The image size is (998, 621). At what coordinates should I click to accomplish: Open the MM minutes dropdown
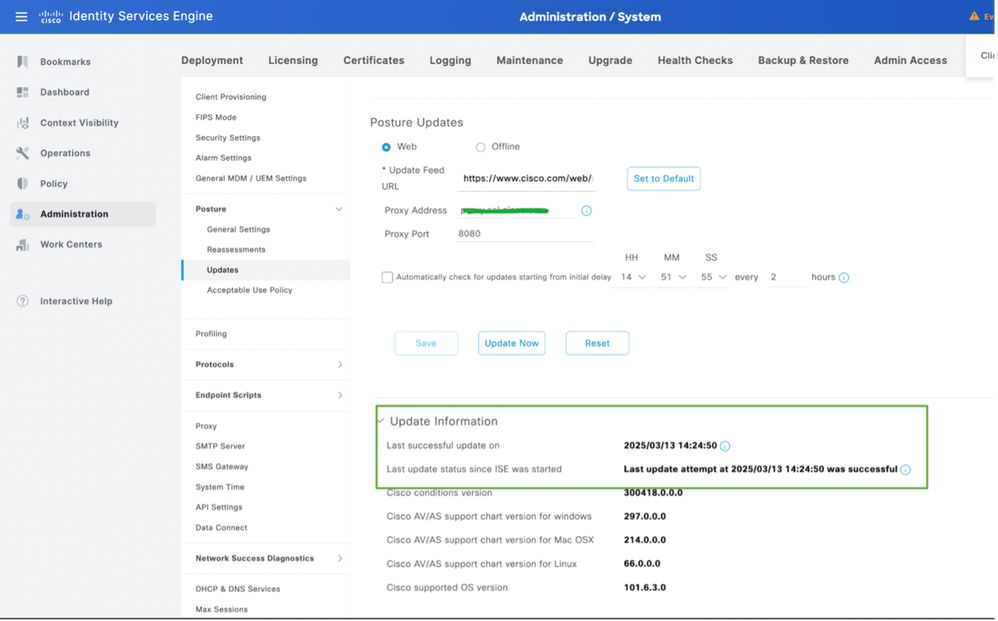[672, 277]
